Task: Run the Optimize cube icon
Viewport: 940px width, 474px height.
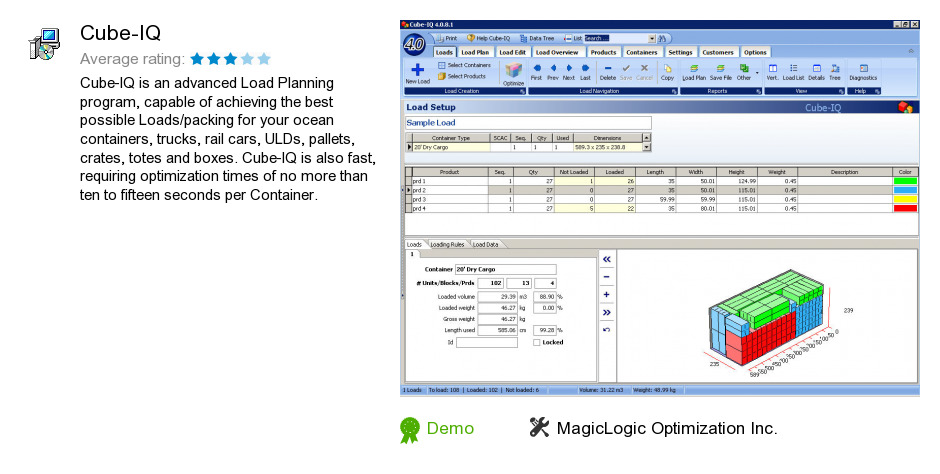Action: click(513, 70)
